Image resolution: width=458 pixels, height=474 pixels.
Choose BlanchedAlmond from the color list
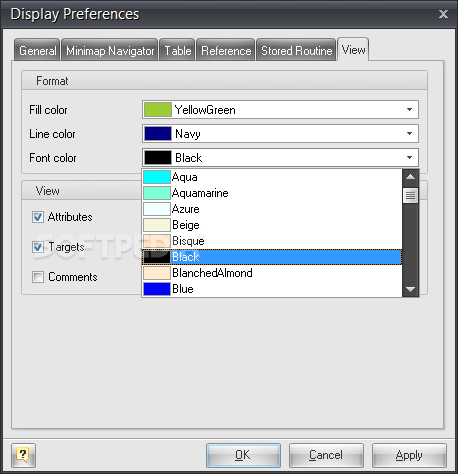point(272,273)
